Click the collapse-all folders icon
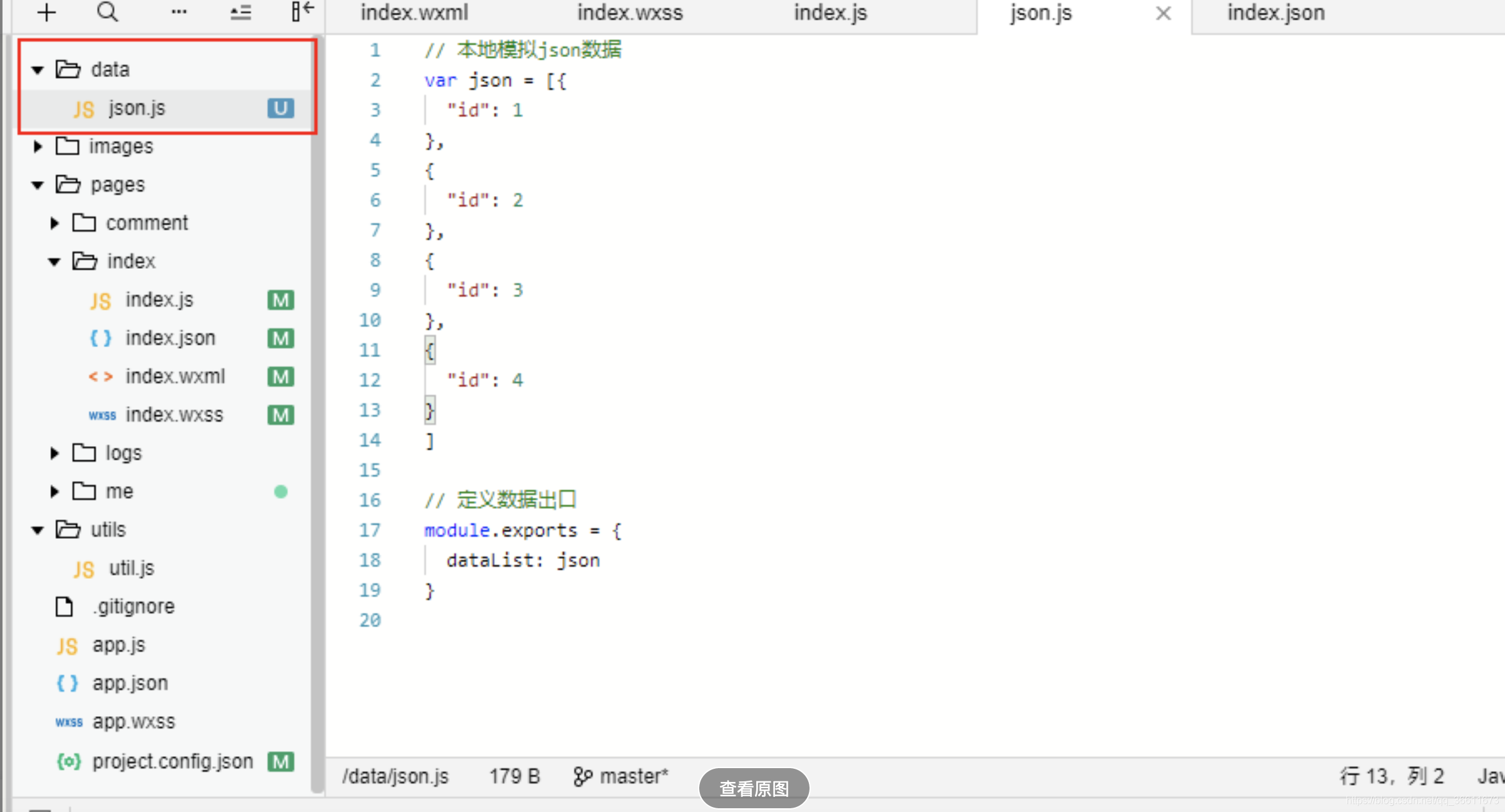This screenshot has width=1505, height=812. 241,13
